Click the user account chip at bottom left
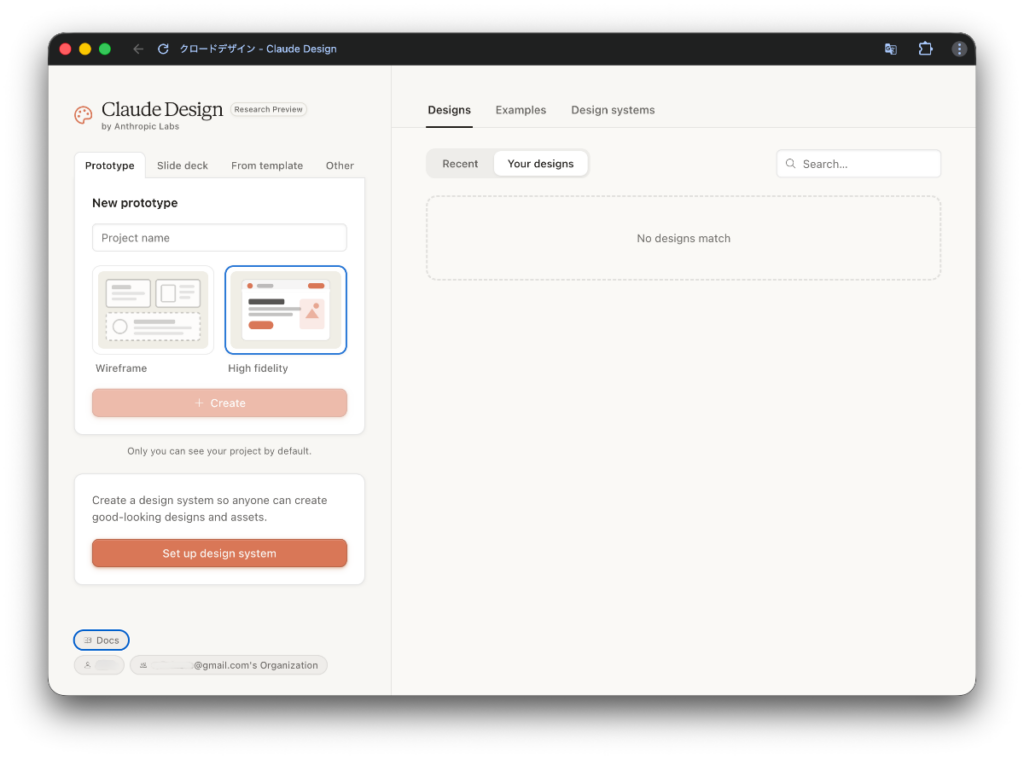This screenshot has height=759, width=1024. [99, 665]
